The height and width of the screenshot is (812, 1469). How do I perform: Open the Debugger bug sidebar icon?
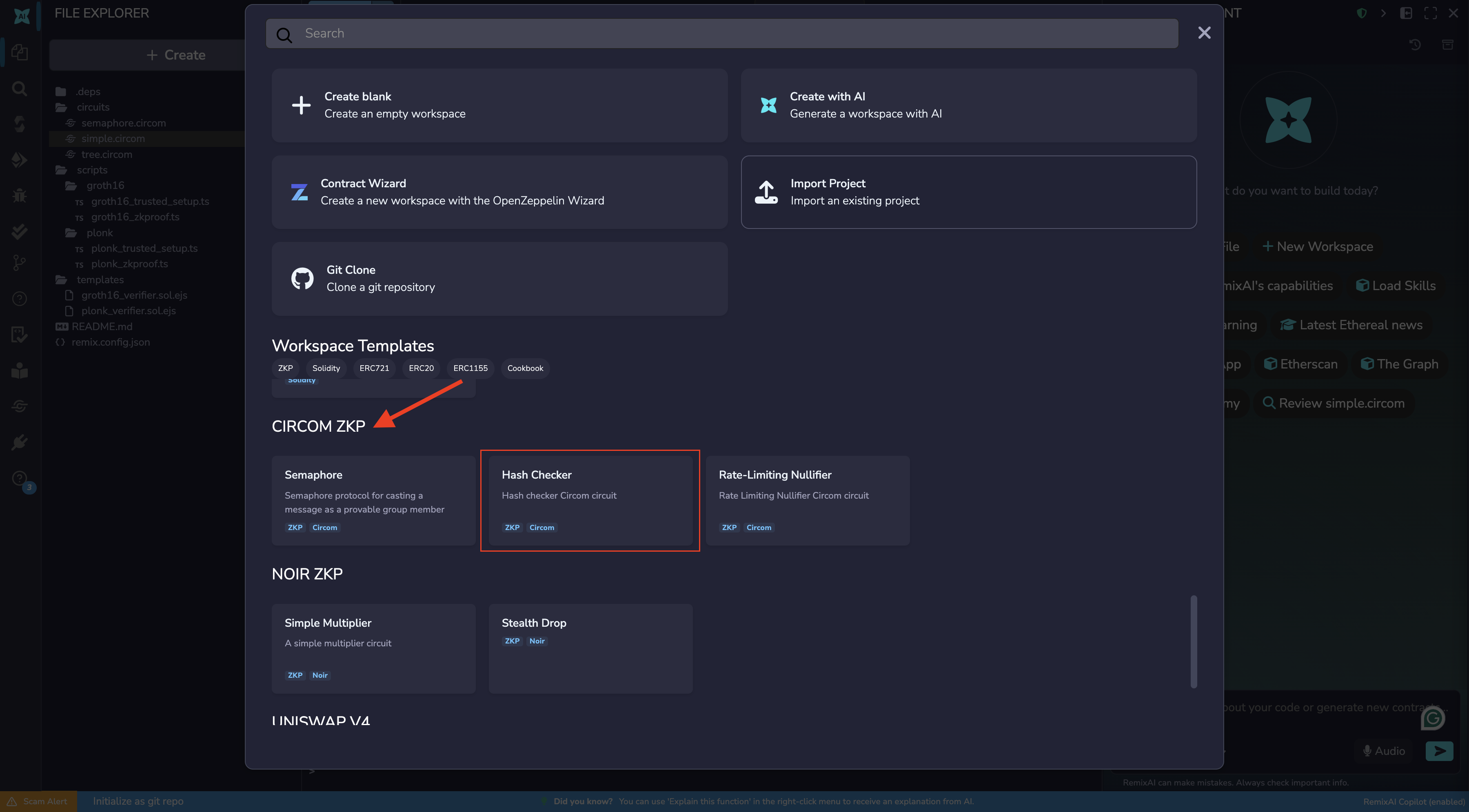click(x=20, y=195)
